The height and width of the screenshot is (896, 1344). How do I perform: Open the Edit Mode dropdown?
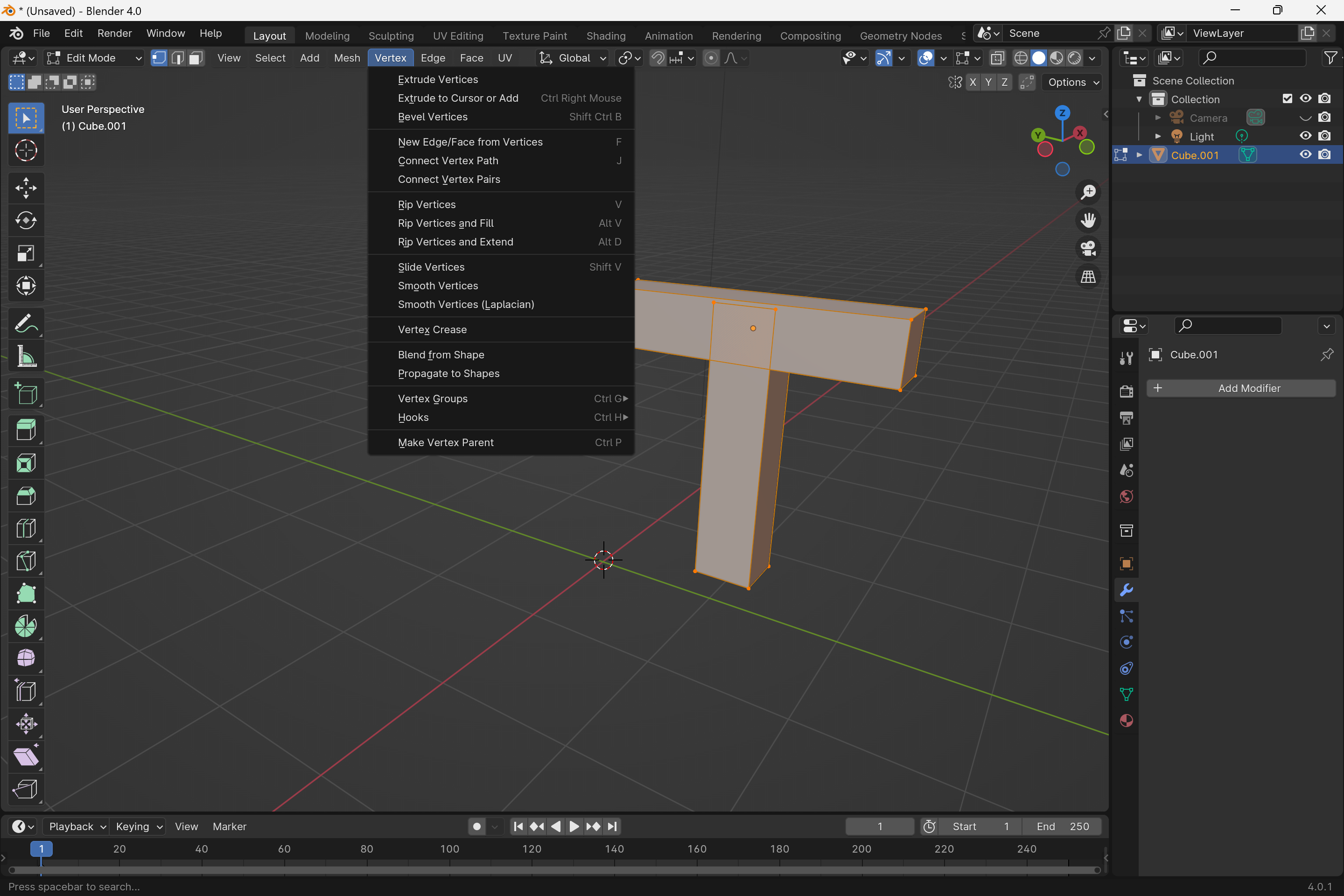[94, 58]
